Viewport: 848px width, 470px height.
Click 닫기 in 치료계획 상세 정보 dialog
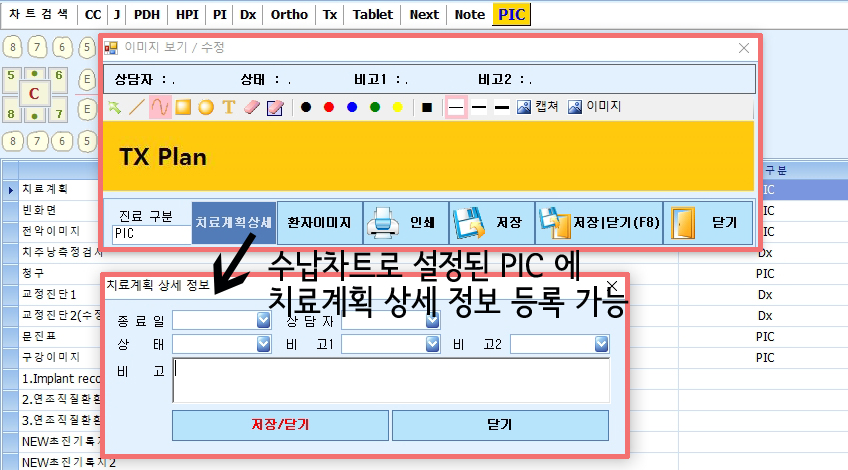click(500, 425)
